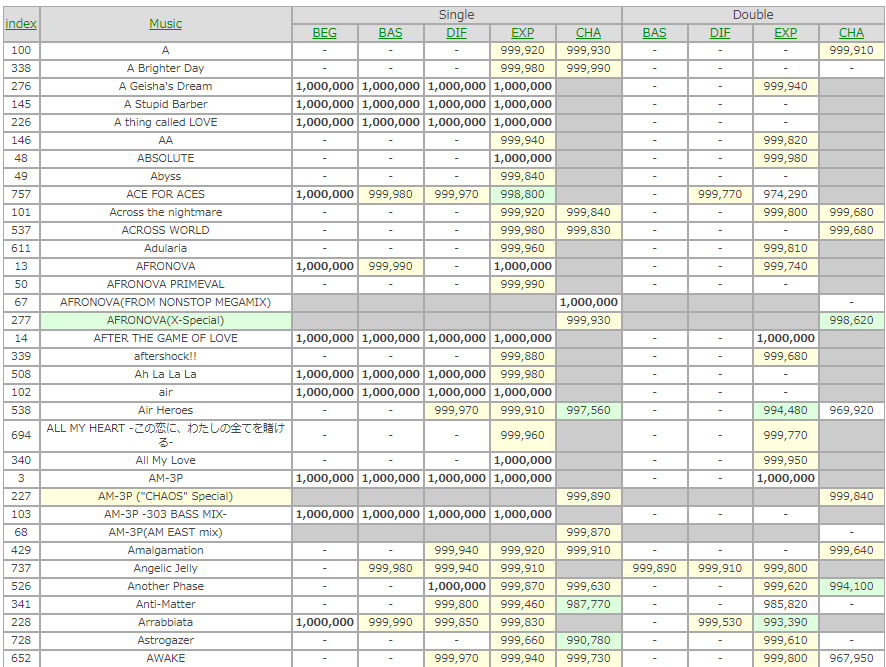Image resolution: width=886 pixels, height=667 pixels.
Task: Select 'AFTER THE GAME OF LOVE' title
Action: [x=166, y=339]
